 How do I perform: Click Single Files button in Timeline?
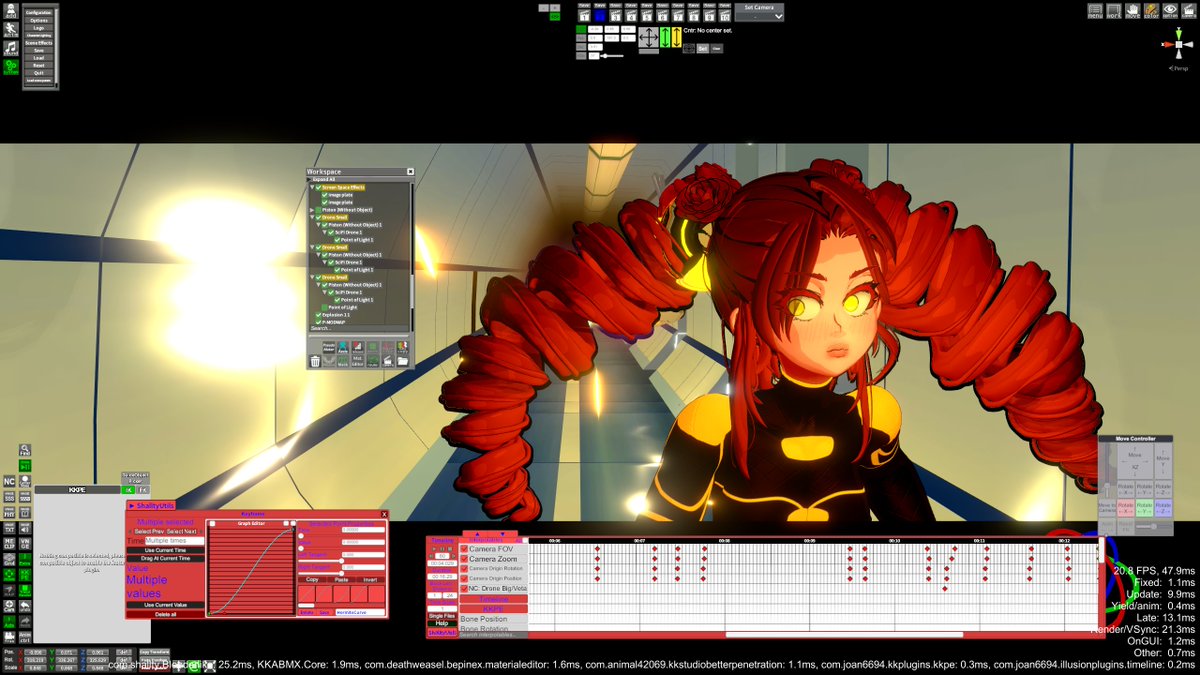[442, 616]
